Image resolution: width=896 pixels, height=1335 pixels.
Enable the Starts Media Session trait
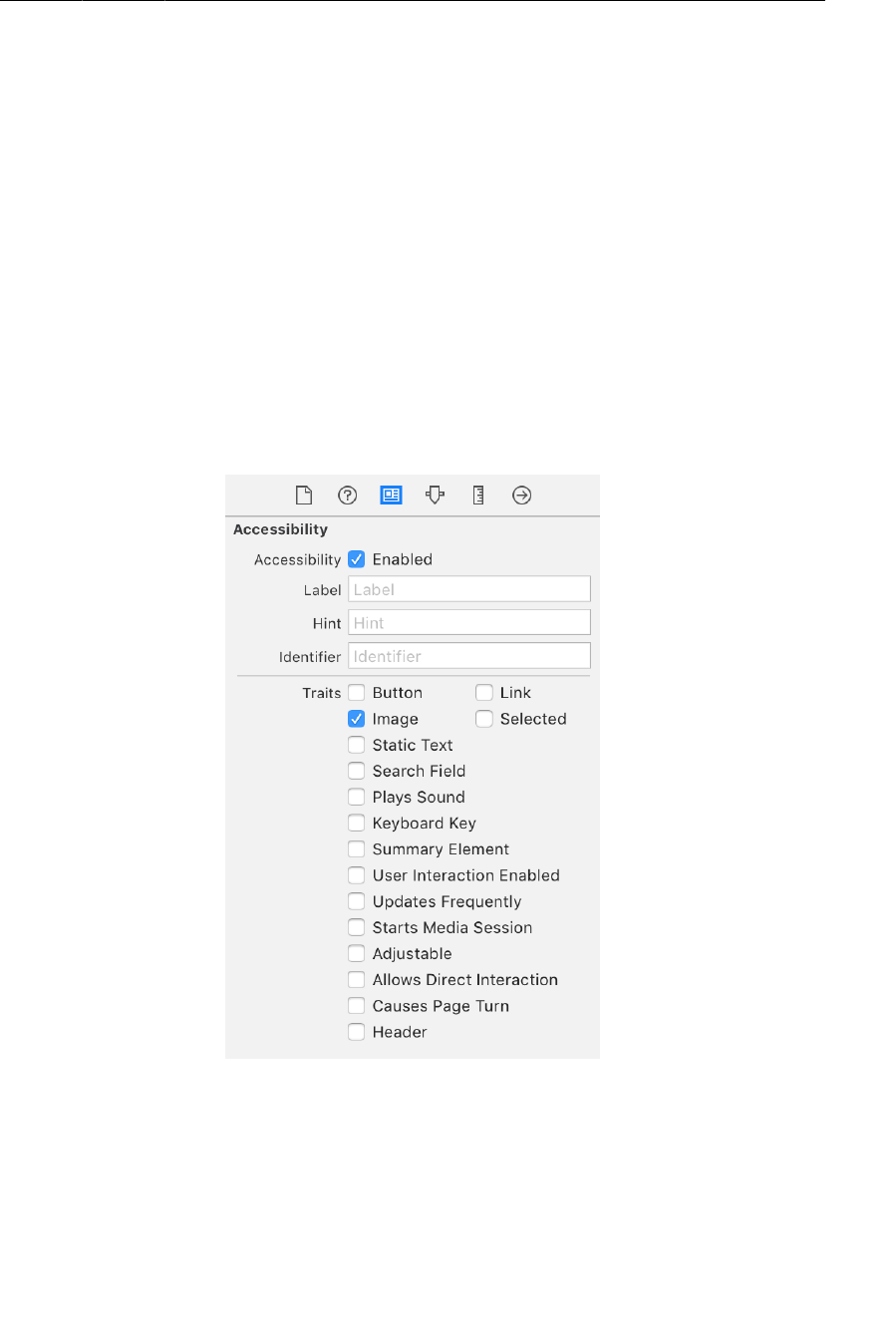pyautogui.click(x=357, y=927)
